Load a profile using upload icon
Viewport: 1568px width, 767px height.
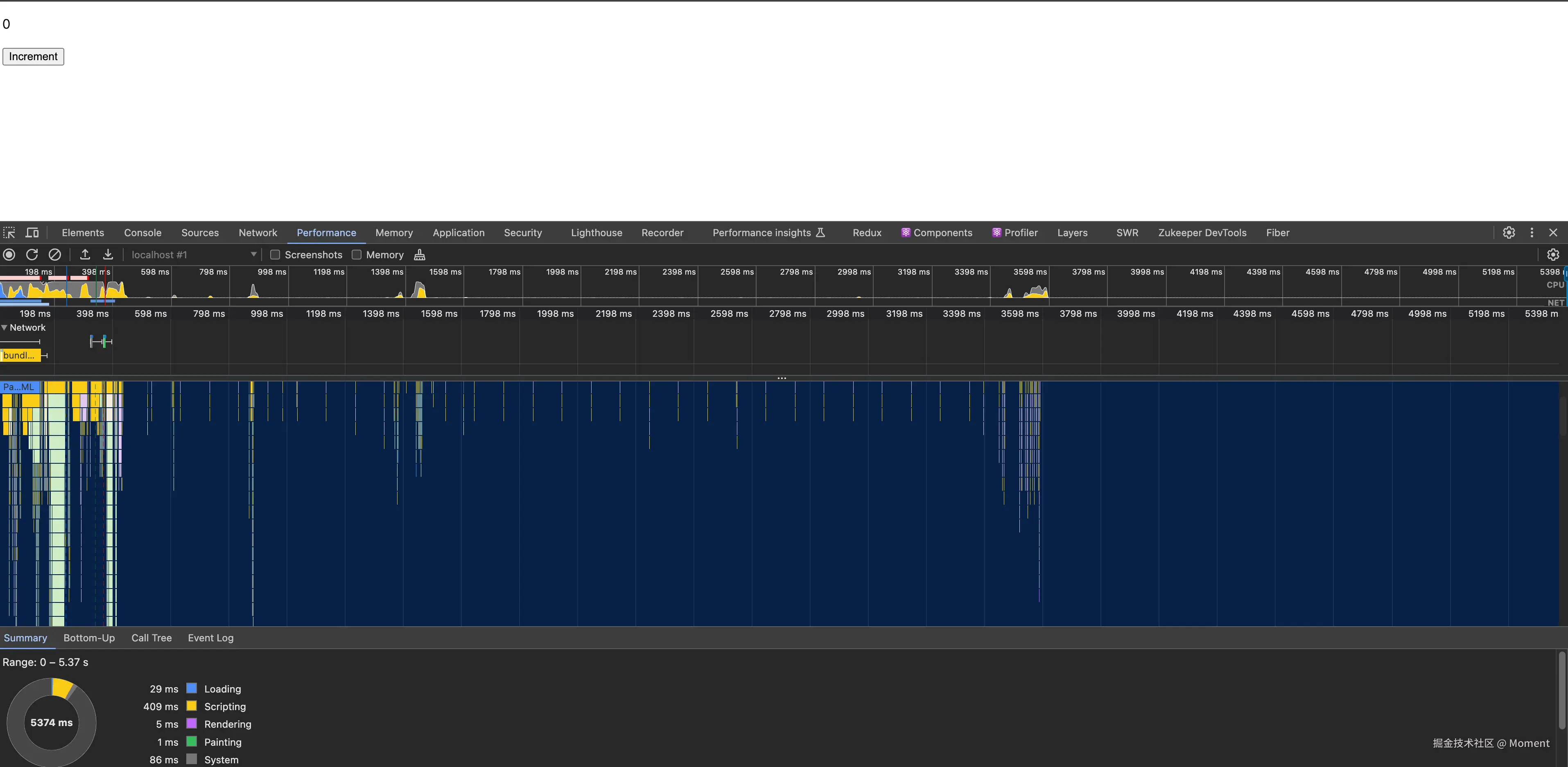85,255
